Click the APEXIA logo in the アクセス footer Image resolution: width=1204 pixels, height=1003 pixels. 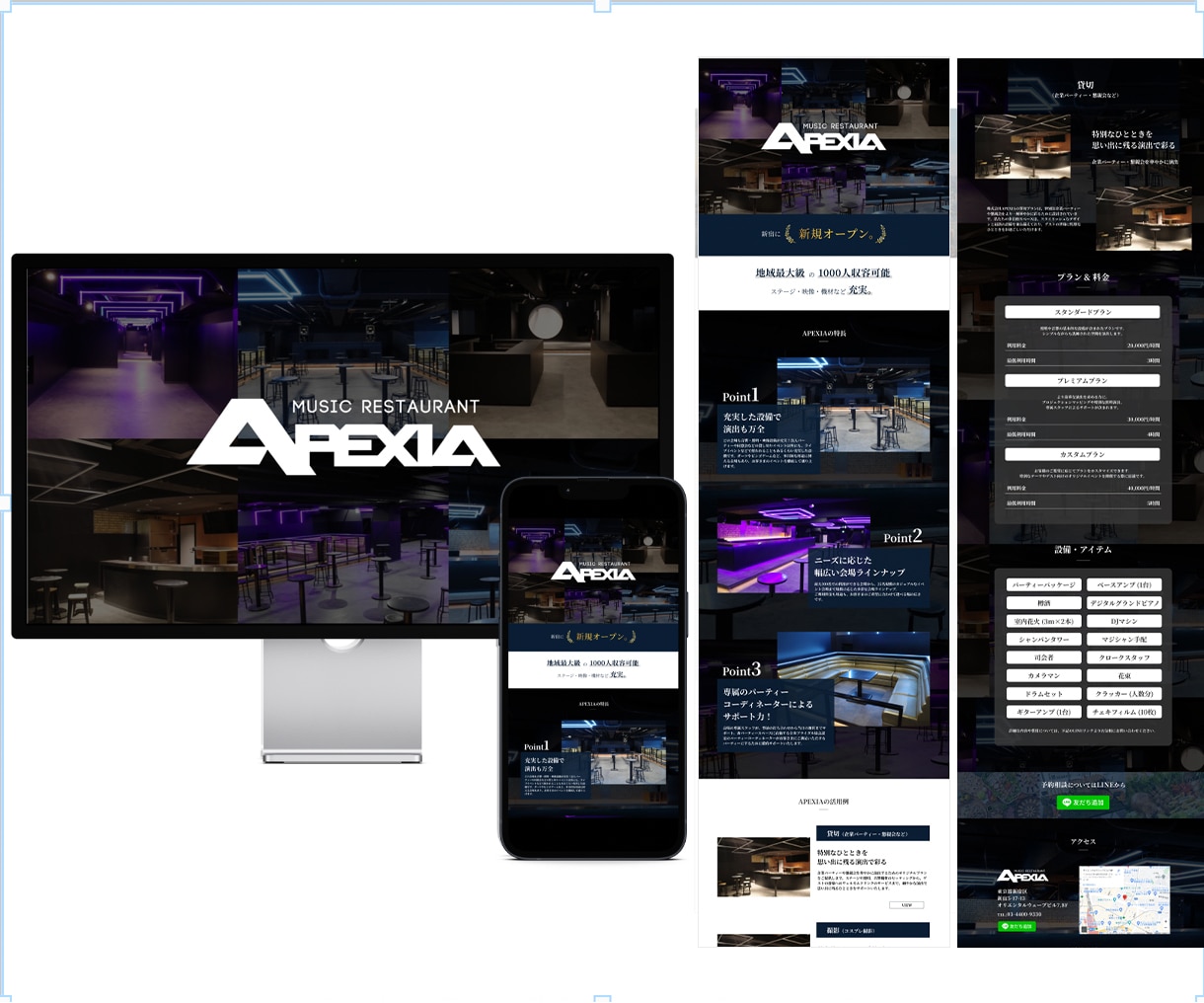point(1022,876)
